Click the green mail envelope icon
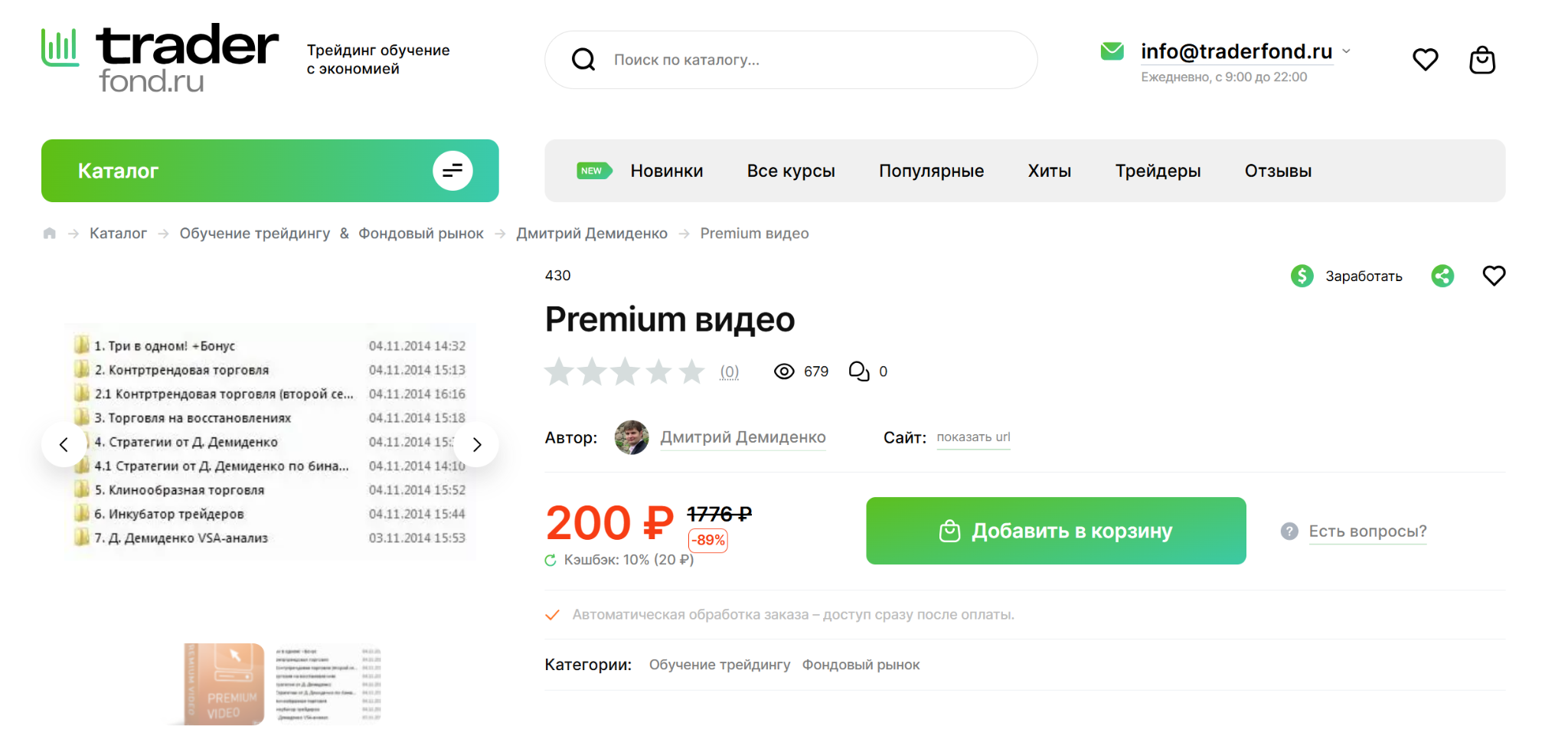The height and width of the screenshot is (749, 1568). click(x=1112, y=51)
